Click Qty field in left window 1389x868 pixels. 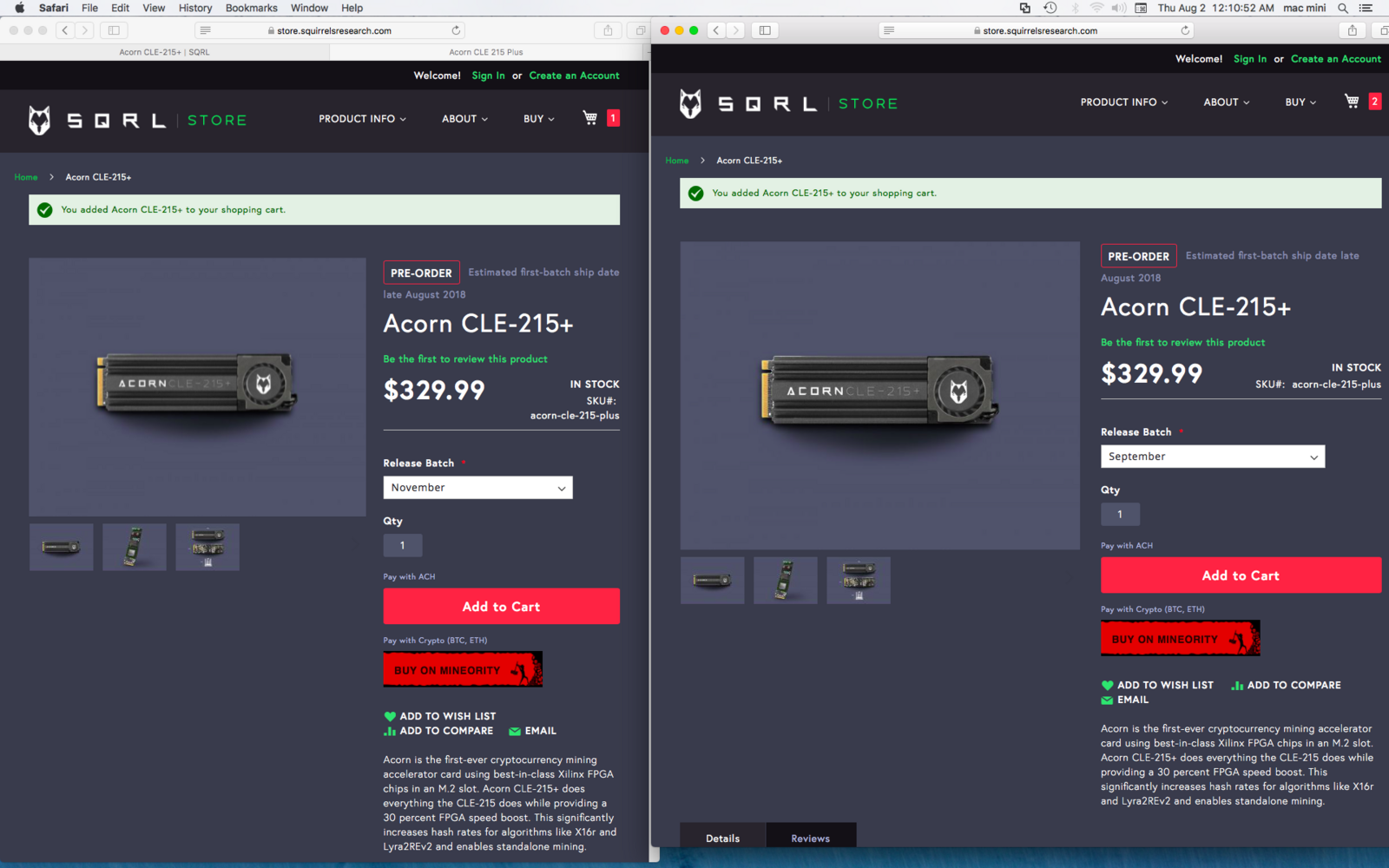click(x=403, y=545)
